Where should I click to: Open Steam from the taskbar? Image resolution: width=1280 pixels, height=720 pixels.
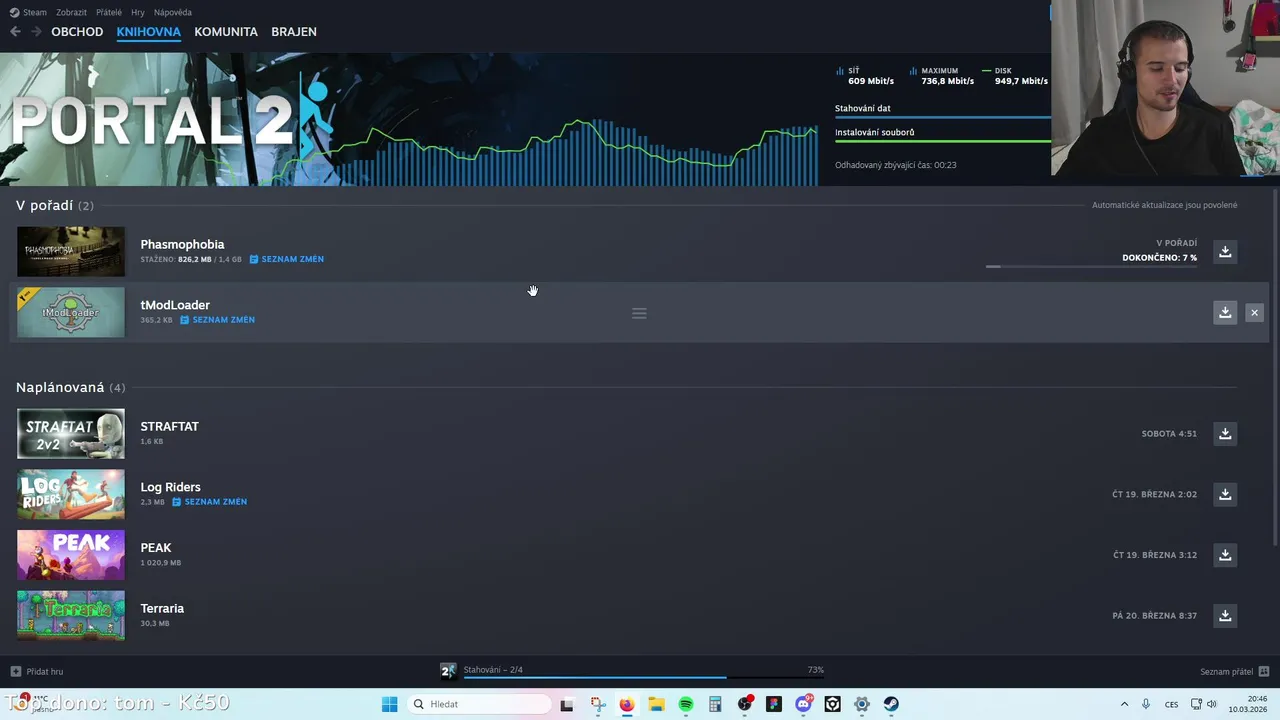(x=891, y=704)
